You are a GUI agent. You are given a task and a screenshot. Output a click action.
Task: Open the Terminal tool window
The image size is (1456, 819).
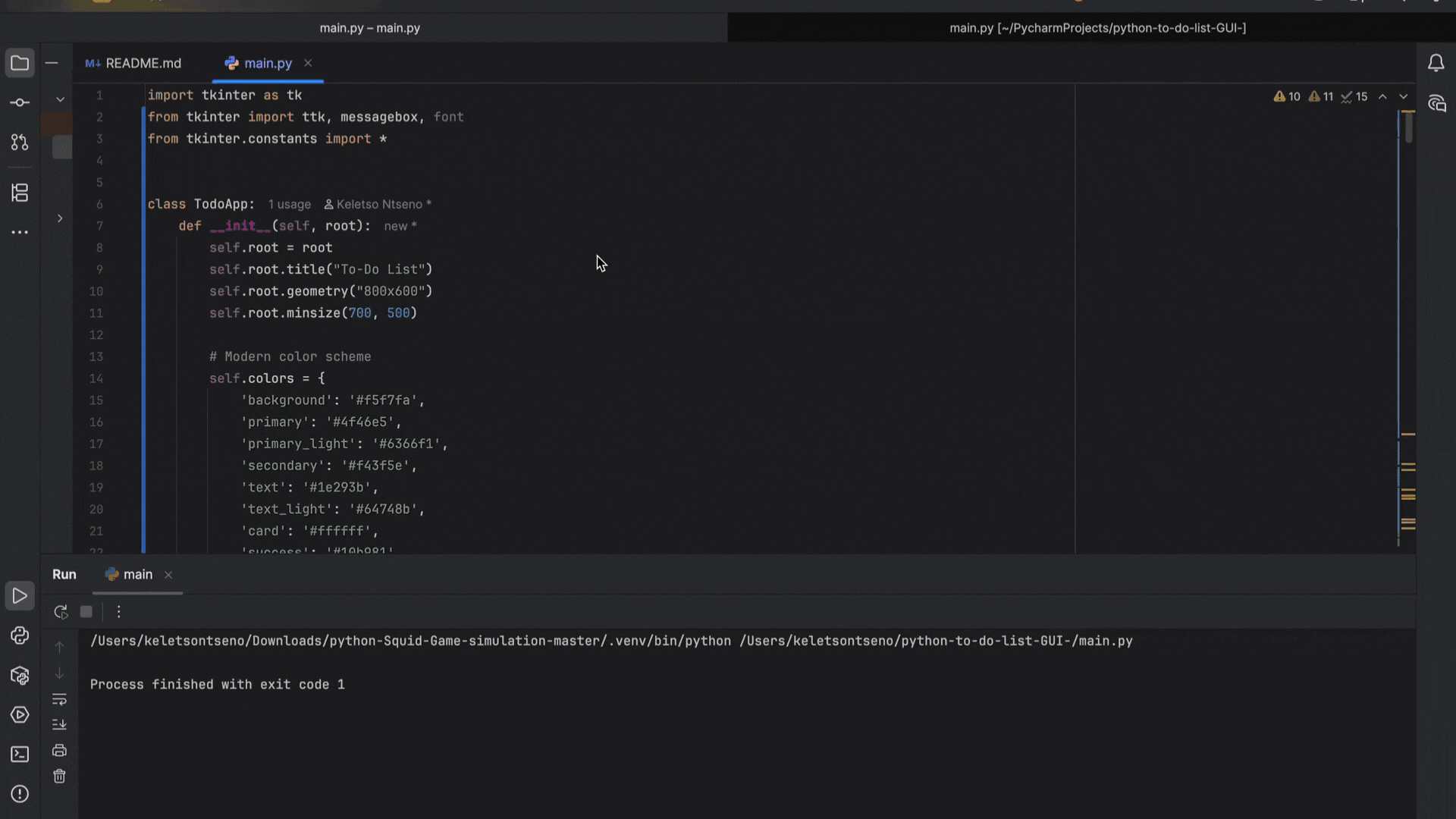point(20,754)
